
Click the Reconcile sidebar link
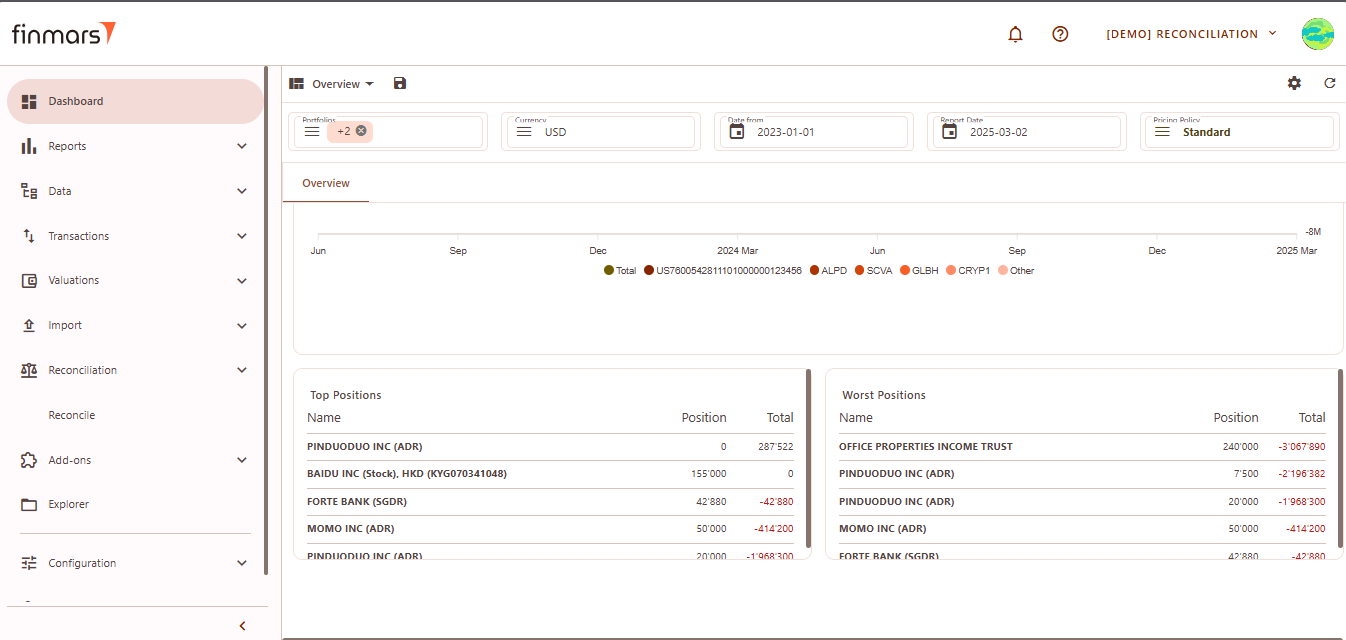[72, 415]
